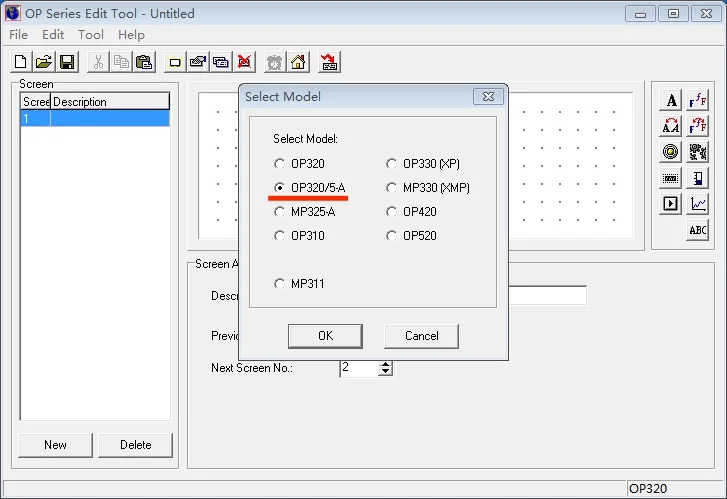Select the blue-red F font tool
The width and height of the screenshot is (727, 499).
697,100
